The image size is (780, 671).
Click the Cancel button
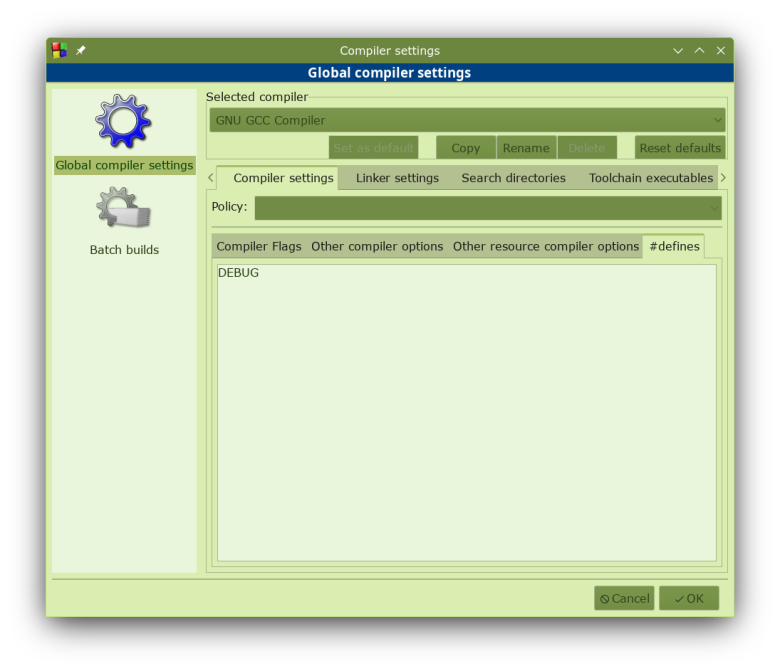(x=624, y=598)
